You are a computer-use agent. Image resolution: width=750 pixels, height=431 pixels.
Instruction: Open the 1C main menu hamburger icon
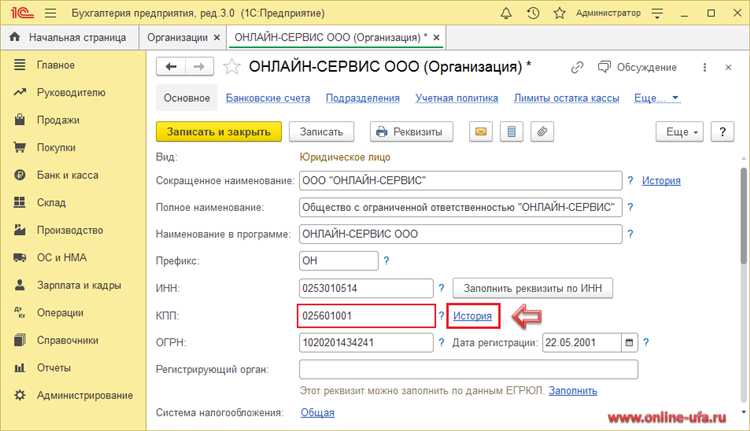click(x=50, y=13)
